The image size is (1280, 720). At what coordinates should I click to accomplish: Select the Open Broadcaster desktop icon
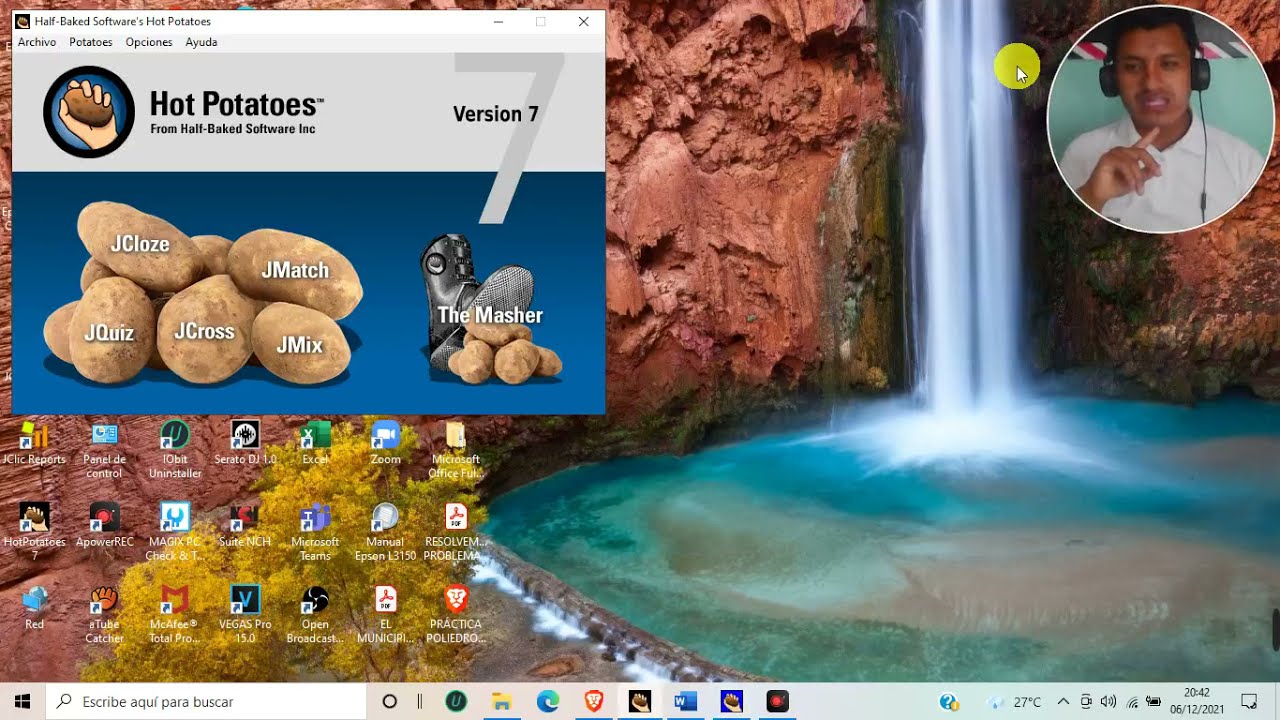[315, 613]
